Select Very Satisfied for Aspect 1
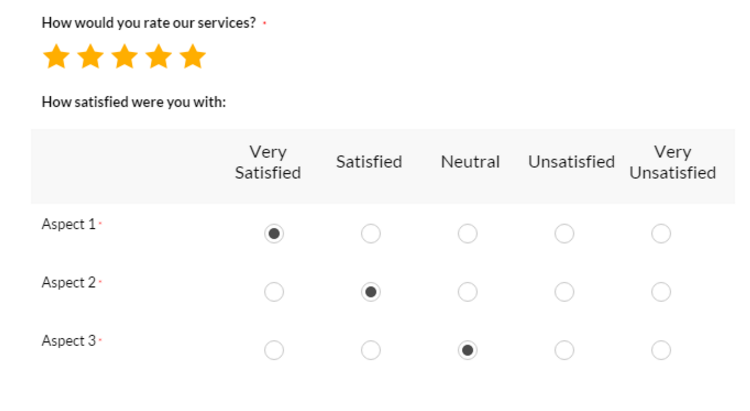The width and height of the screenshot is (750, 411). [x=274, y=233]
